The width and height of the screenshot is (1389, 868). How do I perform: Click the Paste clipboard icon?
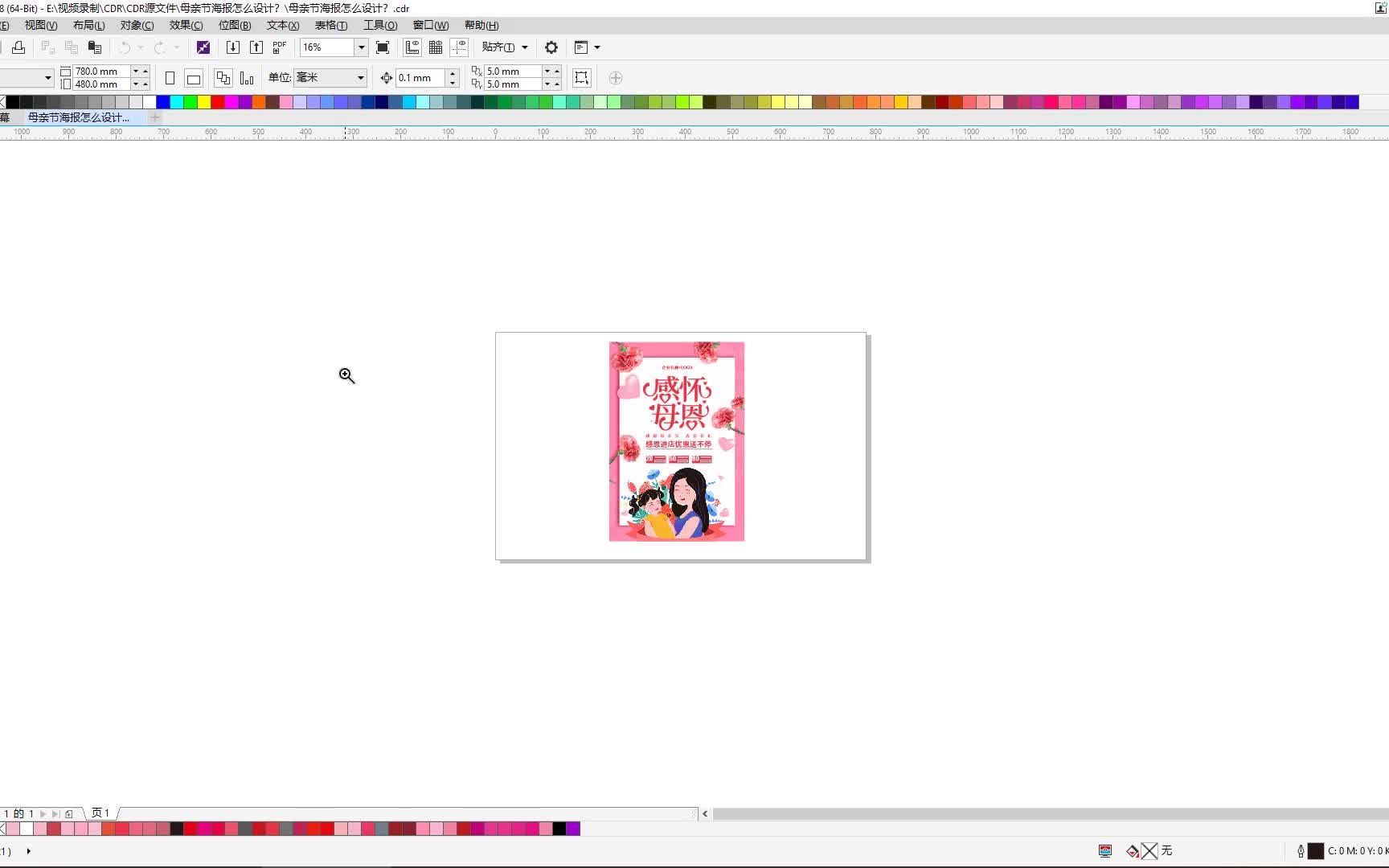coord(95,47)
